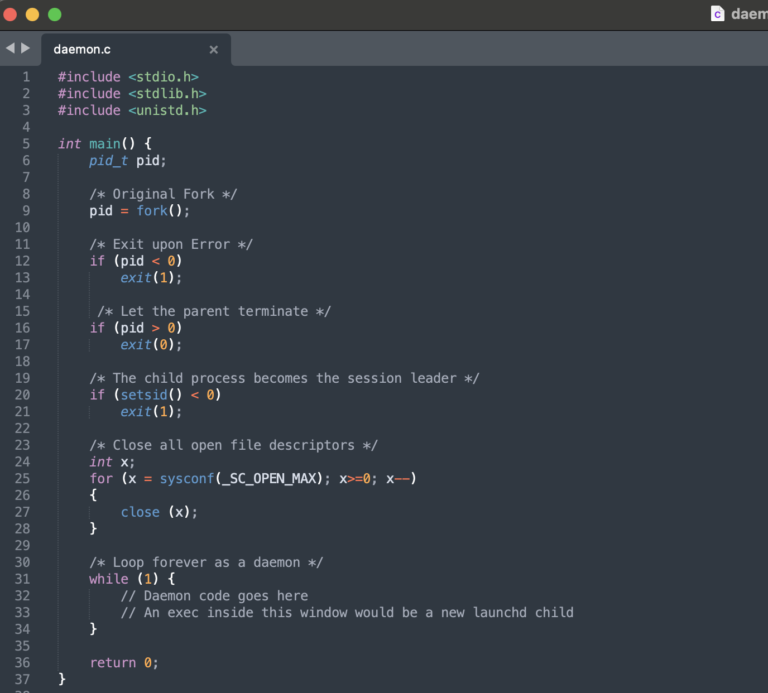
Task: Click the back navigation arrow in the tab bar
Action: (x=10, y=48)
